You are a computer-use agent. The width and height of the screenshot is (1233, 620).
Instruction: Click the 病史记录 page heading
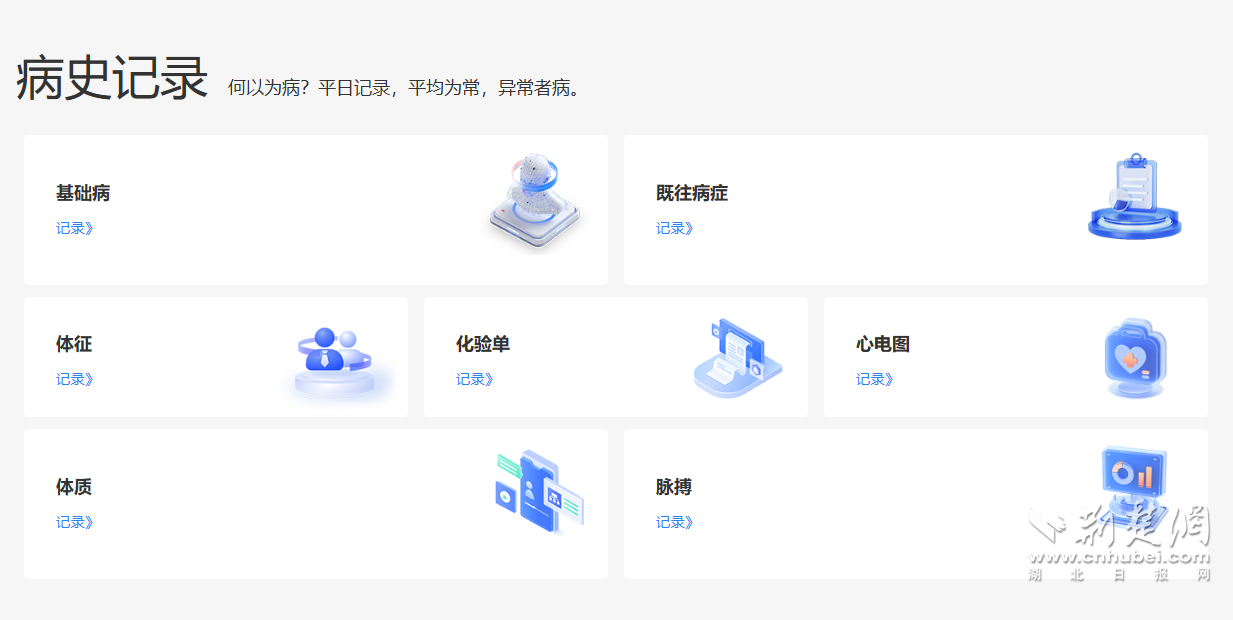click(x=112, y=79)
